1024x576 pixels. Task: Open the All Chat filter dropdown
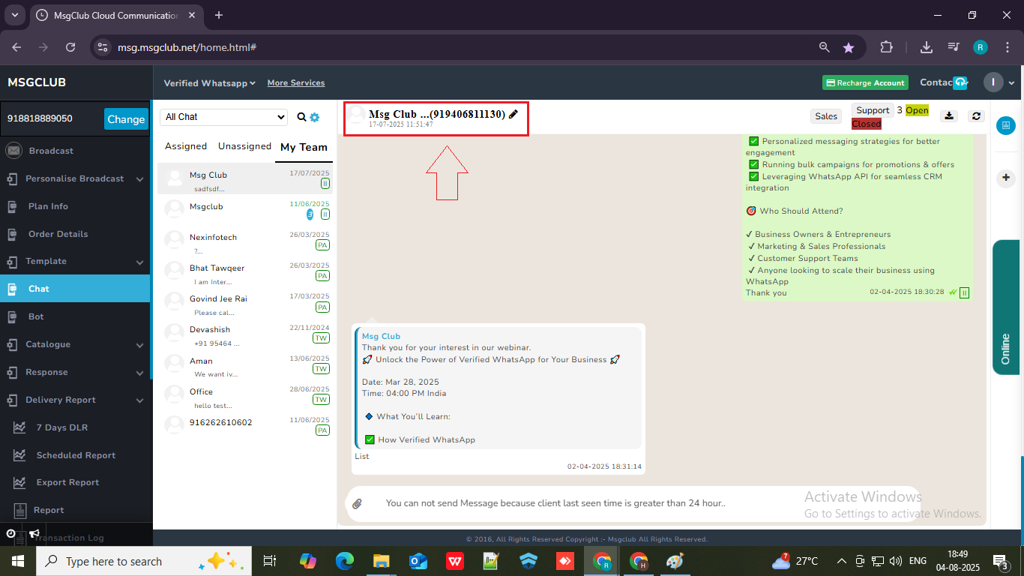(x=223, y=117)
